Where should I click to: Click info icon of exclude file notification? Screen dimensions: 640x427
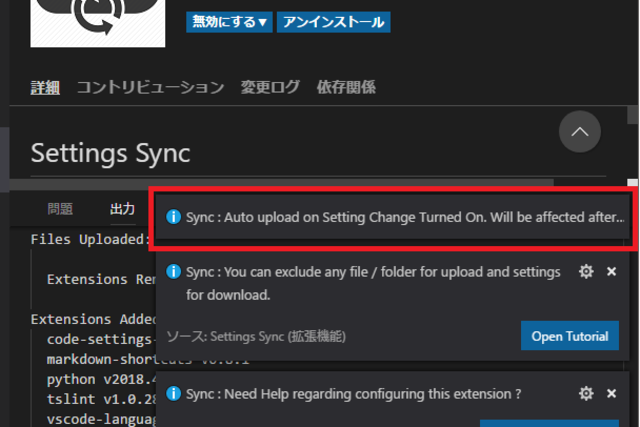pos(173,271)
